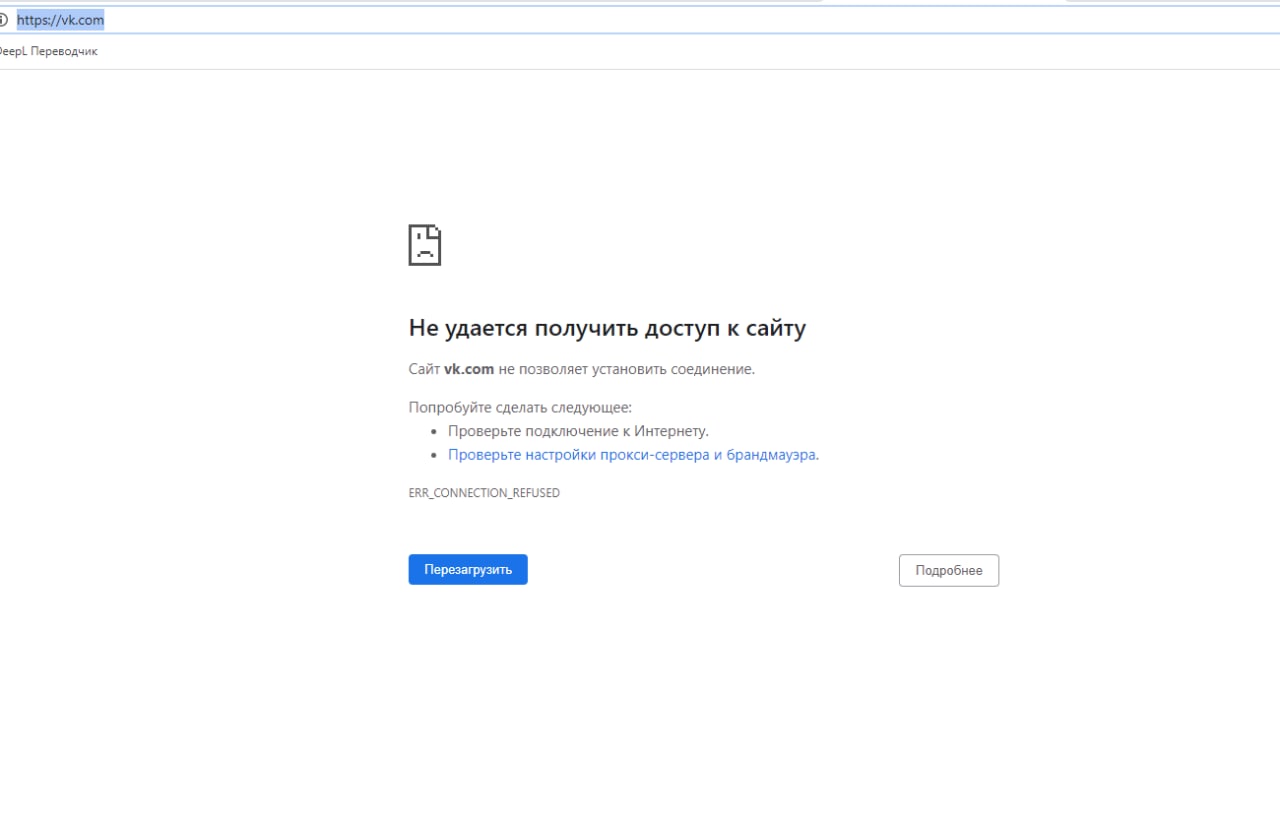
Task: Click the site info icon beside the URL
Action: click(x=3, y=20)
